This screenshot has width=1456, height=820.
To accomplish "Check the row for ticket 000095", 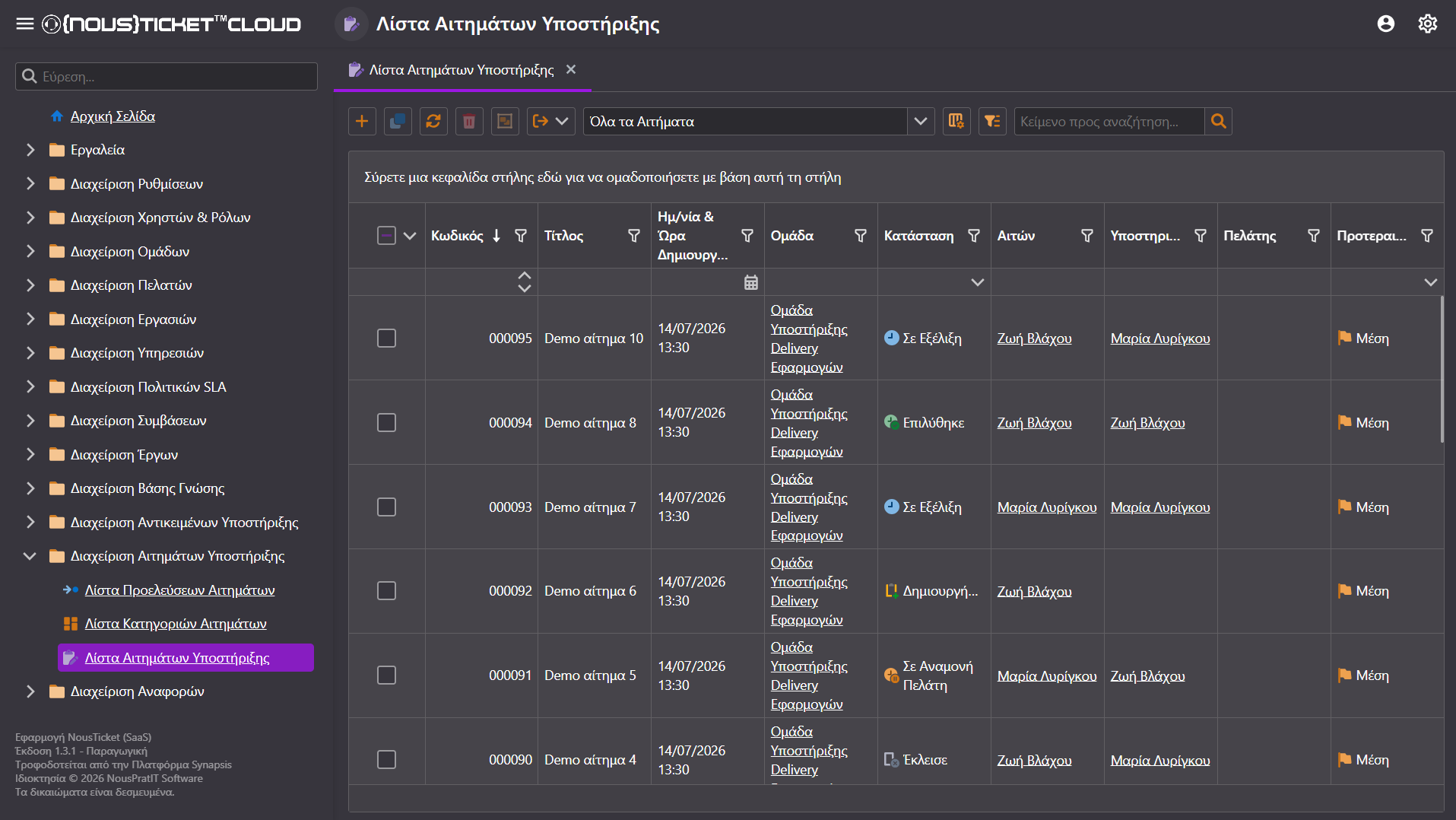I will pyautogui.click(x=386, y=338).
